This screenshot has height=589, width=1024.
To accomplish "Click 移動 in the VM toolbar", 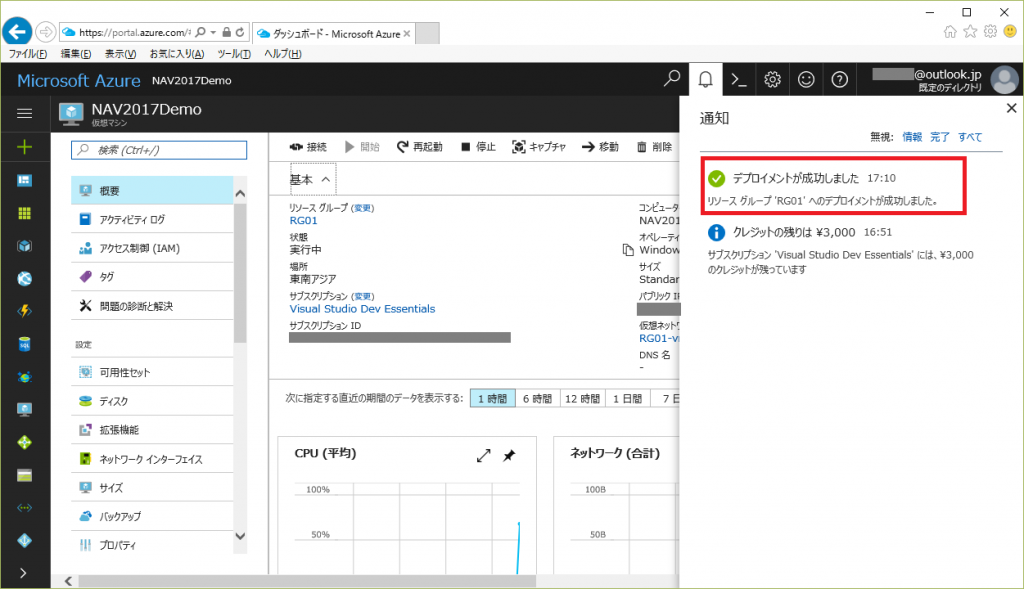I will click(600, 147).
